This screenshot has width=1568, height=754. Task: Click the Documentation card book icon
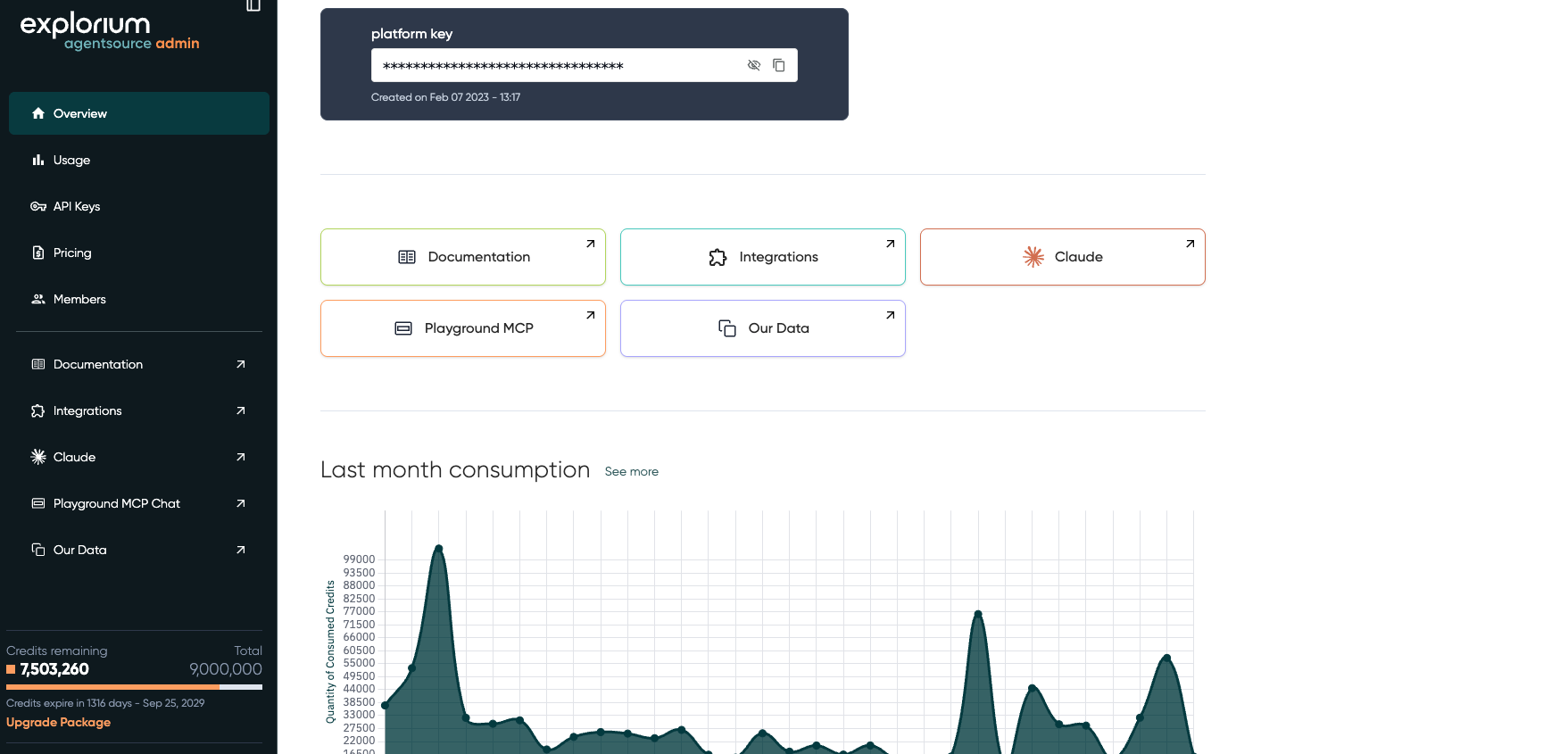pyautogui.click(x=407, y=257)
